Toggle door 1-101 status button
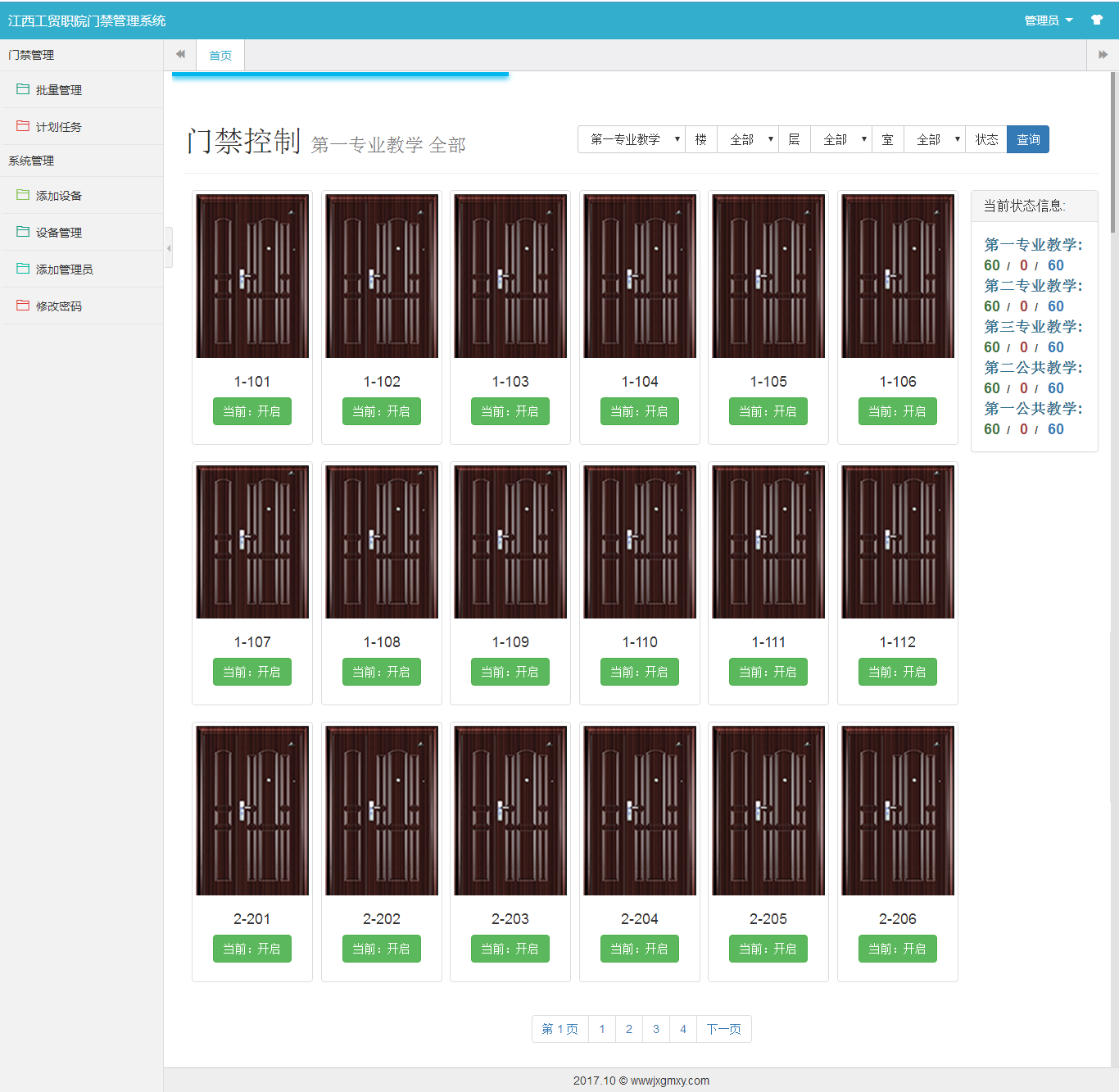Image resolution: width=1119 pixels, height=1092 pixels. coord(251,411)
